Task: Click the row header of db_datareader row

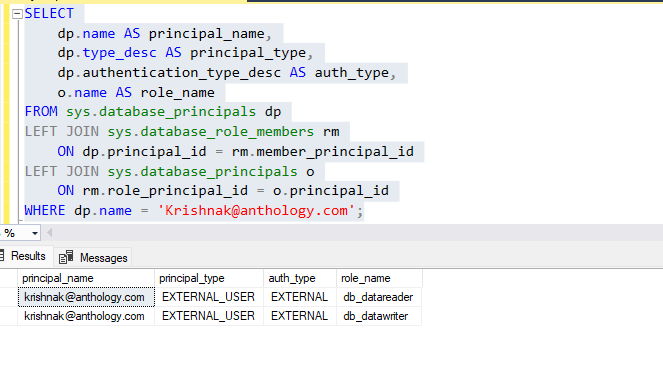Action: [x=8, y=297]
